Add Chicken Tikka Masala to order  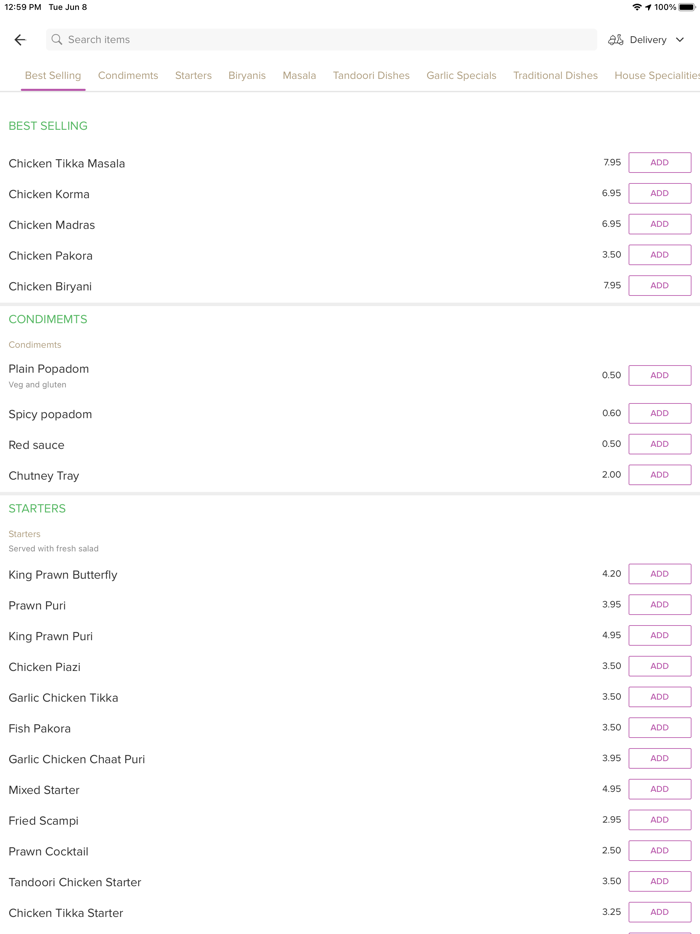click(x=659, y=163)
